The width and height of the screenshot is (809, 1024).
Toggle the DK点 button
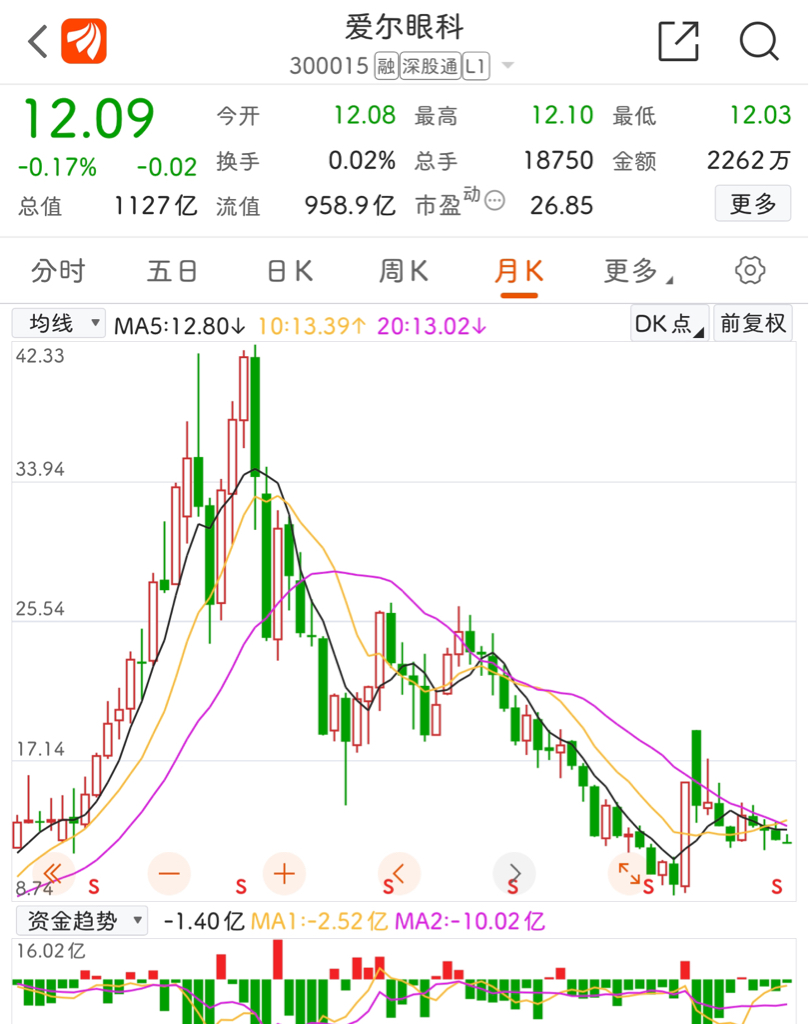669,323
